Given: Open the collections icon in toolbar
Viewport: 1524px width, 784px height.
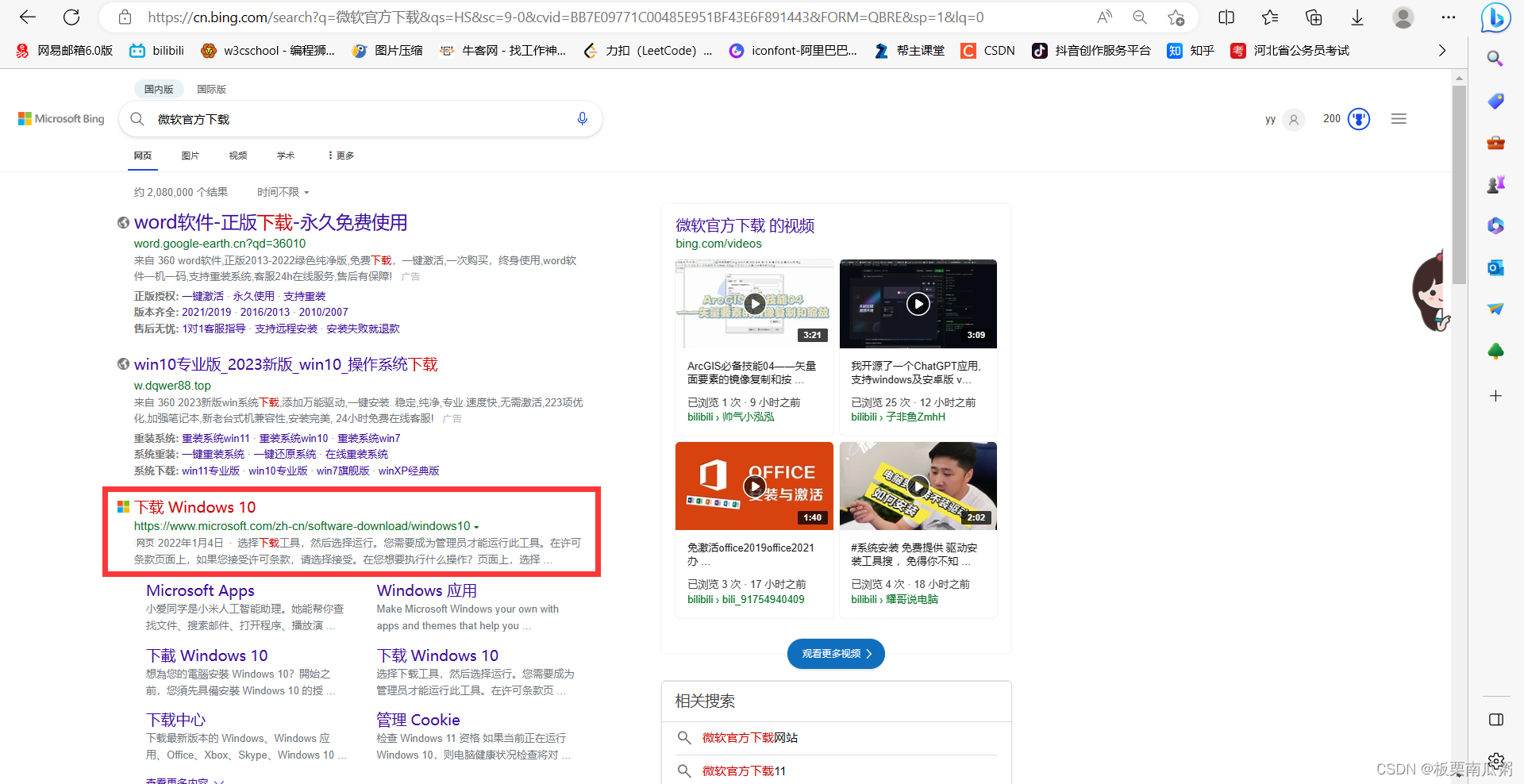Looking at the screenshot, I should pos(1314,17).
